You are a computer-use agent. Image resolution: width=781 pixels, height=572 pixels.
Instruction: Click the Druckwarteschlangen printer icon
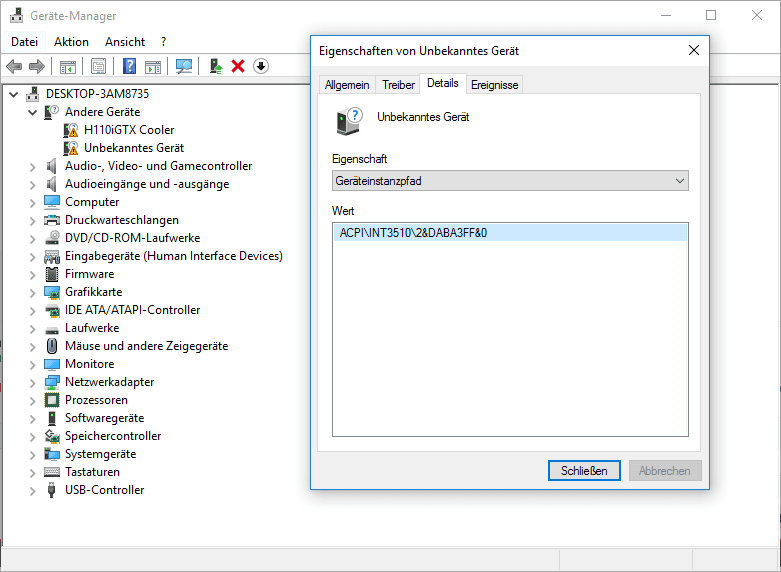pos(52,220)
